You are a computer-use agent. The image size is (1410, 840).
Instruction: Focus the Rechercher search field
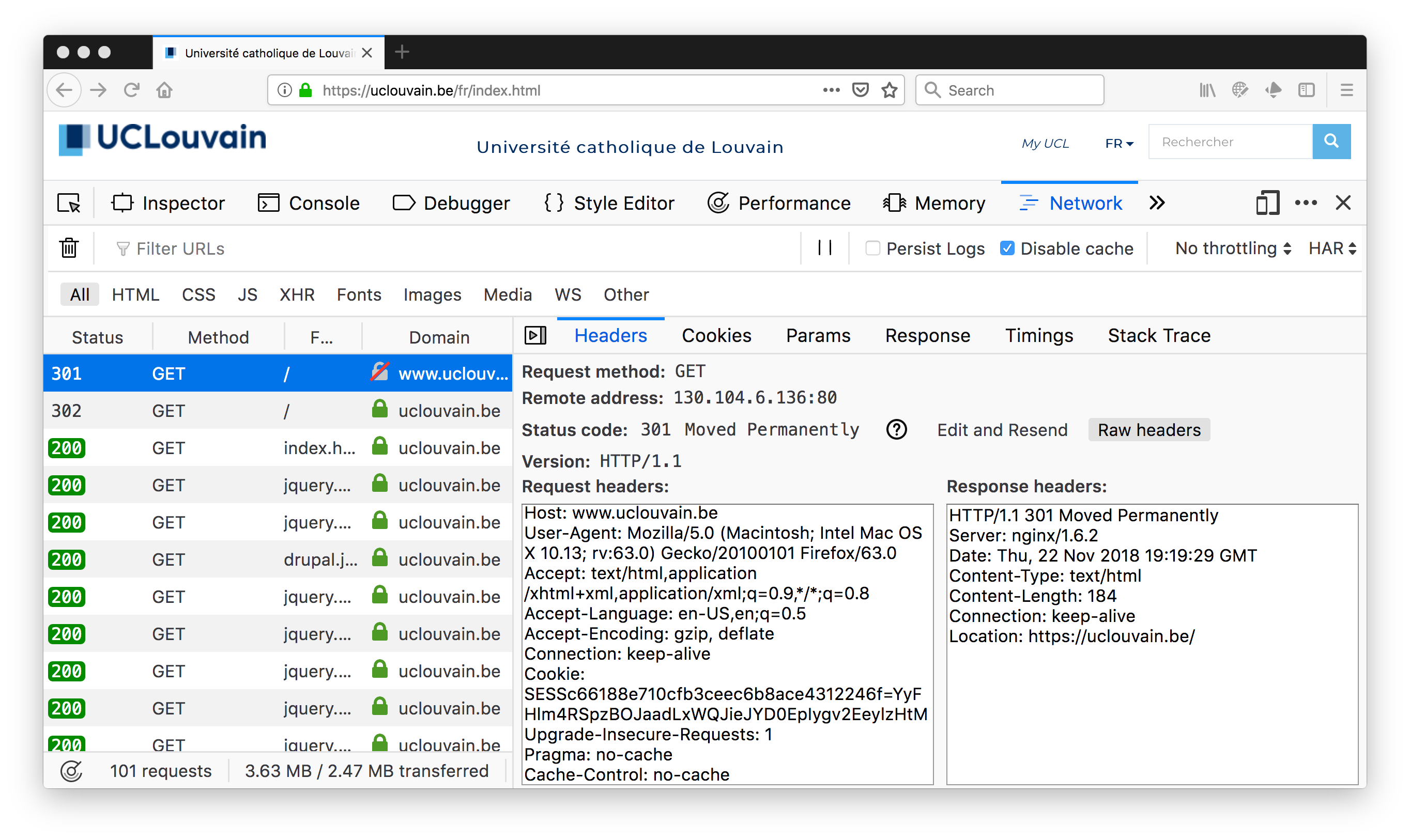1230,142
